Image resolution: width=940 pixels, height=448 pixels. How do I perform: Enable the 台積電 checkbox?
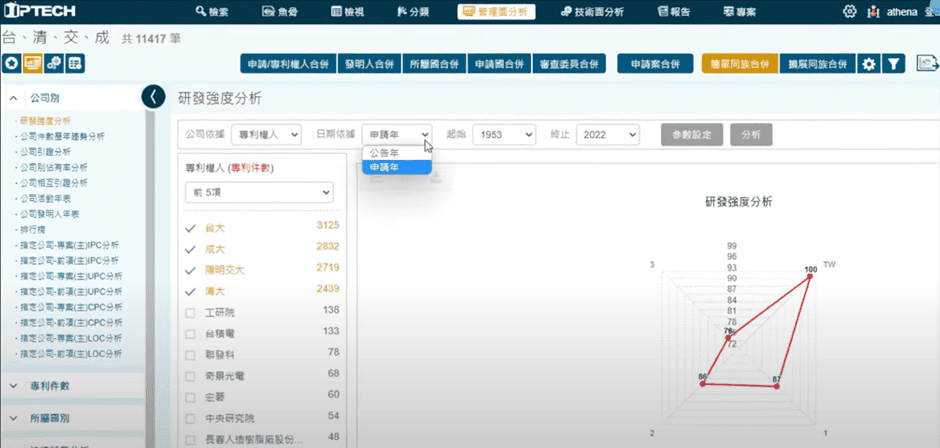(x=191, y=333)
